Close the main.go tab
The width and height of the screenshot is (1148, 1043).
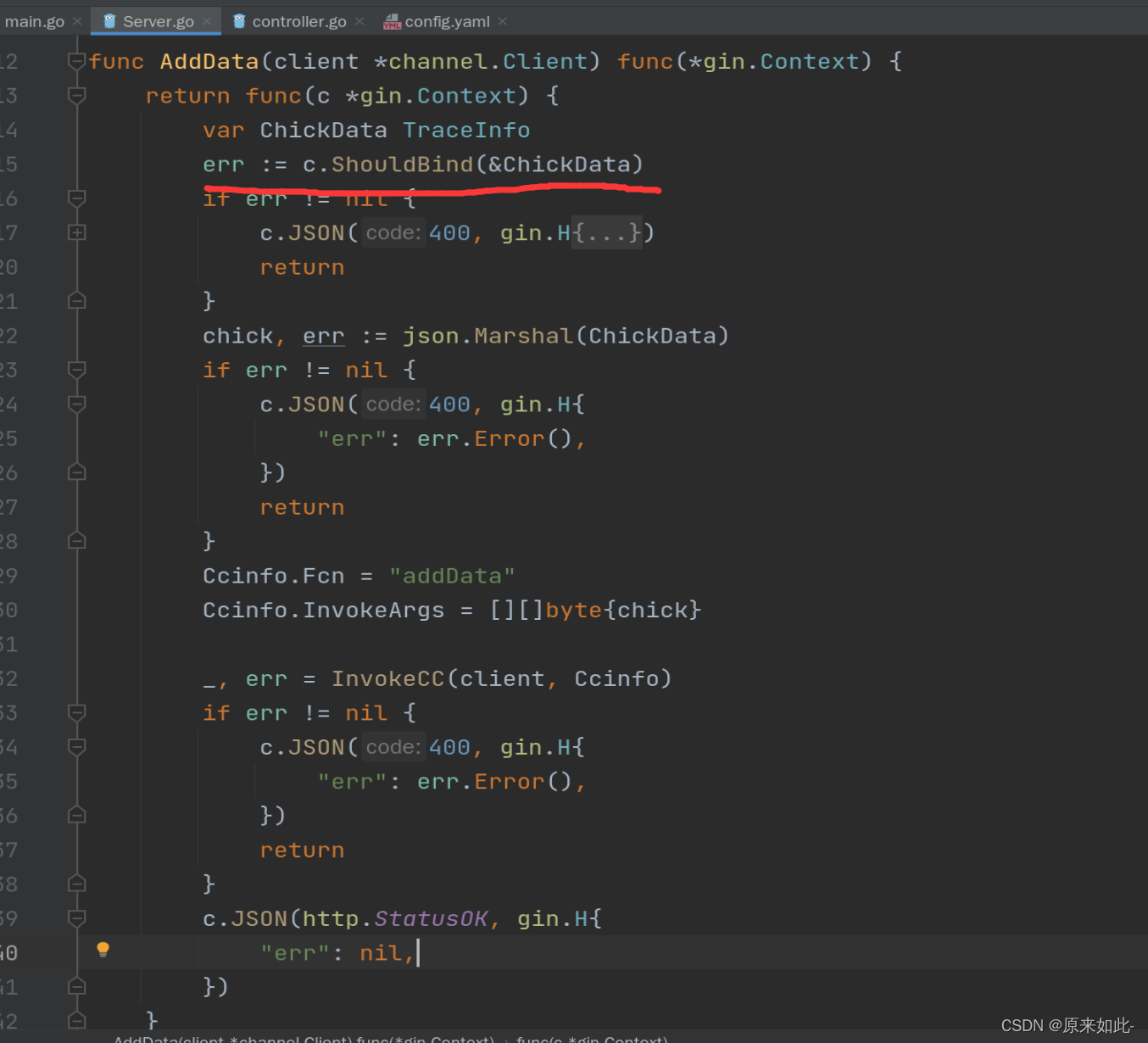(77, 21)
